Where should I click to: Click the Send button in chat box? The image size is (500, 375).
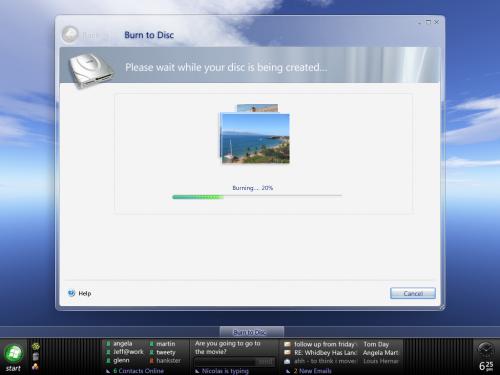(x=266, y=362)
